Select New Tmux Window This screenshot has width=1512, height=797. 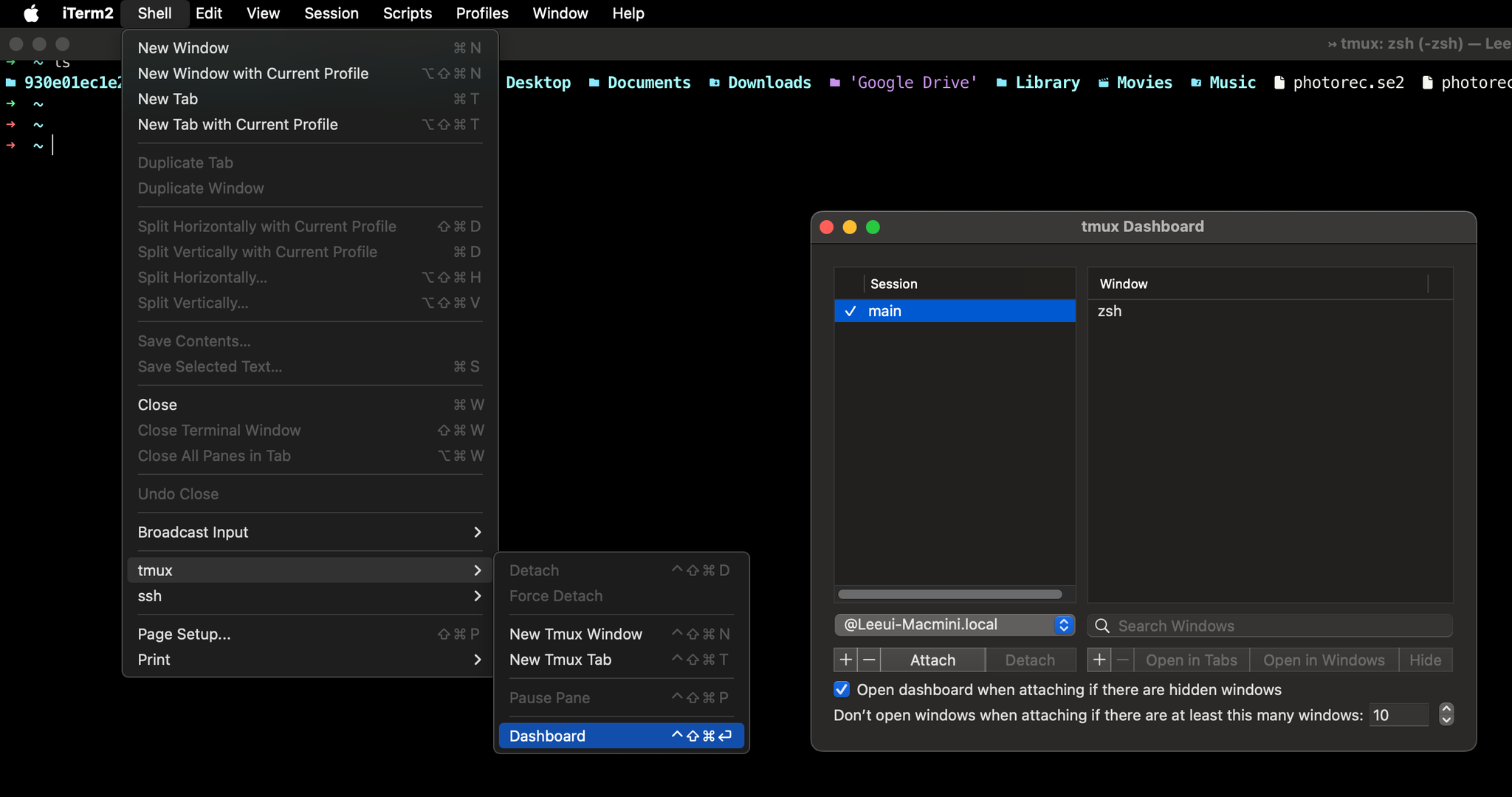coord(621,634)
